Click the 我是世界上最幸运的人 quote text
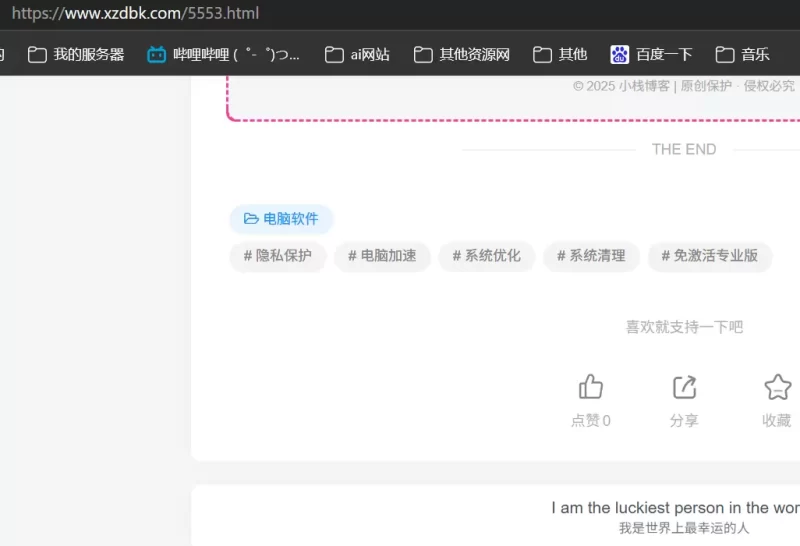800x546 pixels. point(684,528)
